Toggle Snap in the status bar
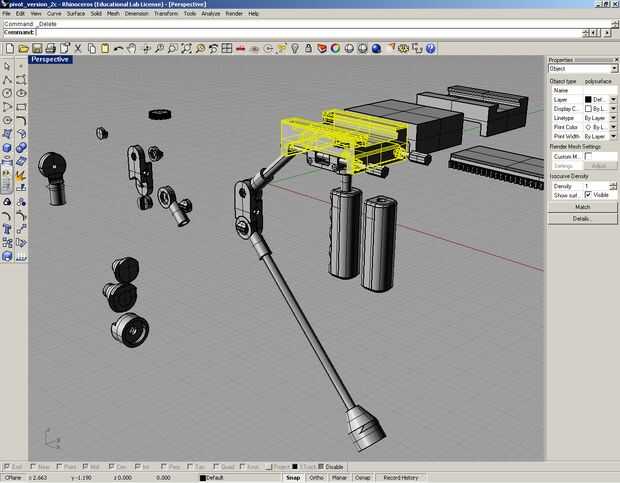 293,477
